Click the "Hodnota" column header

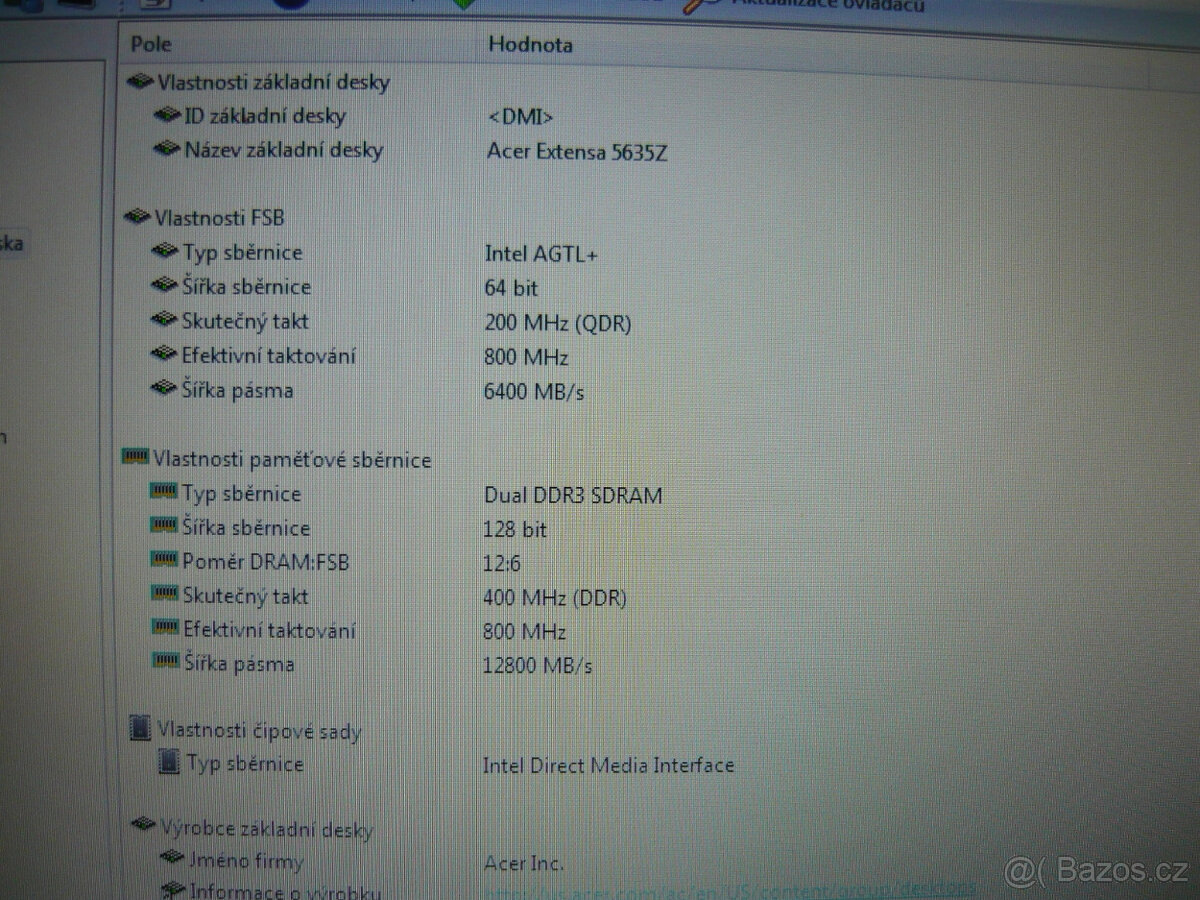529,44
